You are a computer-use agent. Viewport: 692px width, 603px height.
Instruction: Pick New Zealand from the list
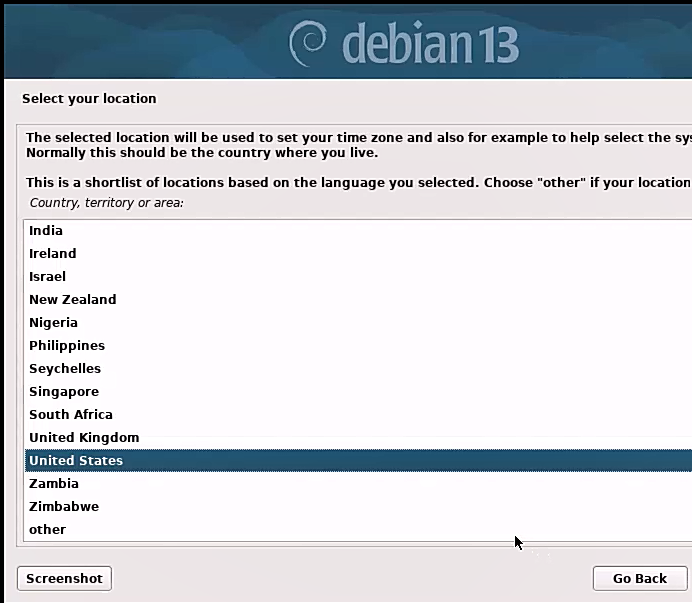(x=72, y=300)
